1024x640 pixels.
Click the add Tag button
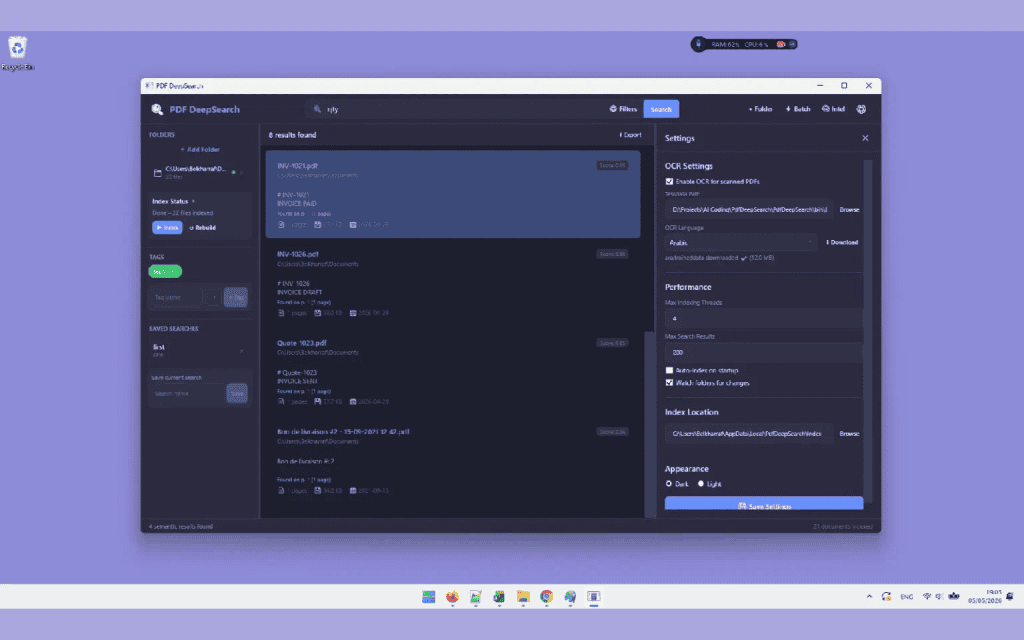[236, 297]
